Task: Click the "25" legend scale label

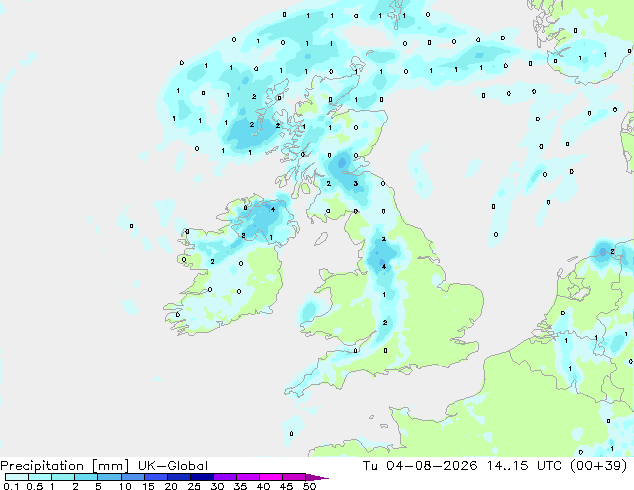Action: [x=194, y=486]
